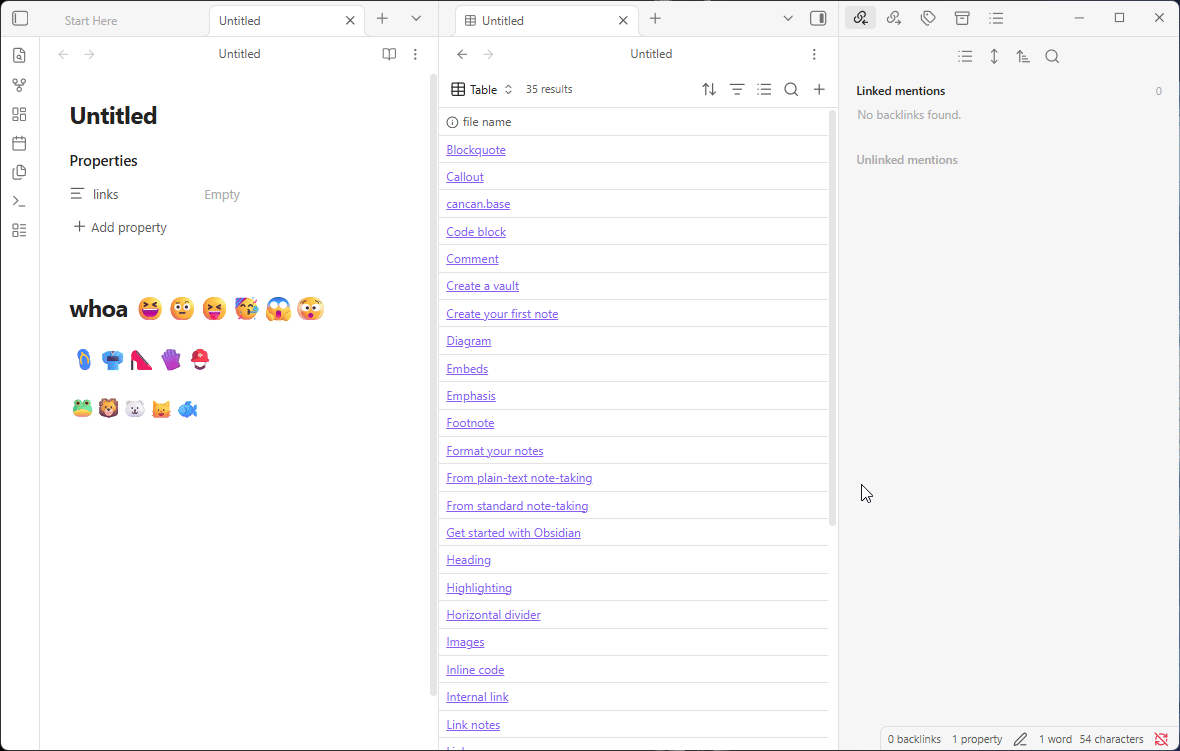The image size is (1180, 751).
Task: Toggle reading view book icon
Action: coord(389,54)
